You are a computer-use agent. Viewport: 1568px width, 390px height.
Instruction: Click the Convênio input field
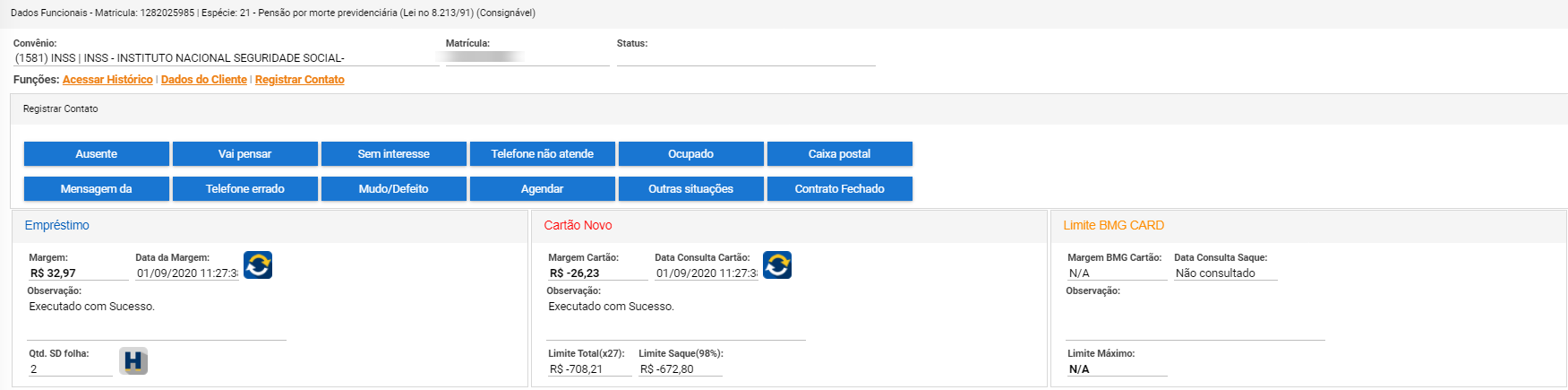224,58
